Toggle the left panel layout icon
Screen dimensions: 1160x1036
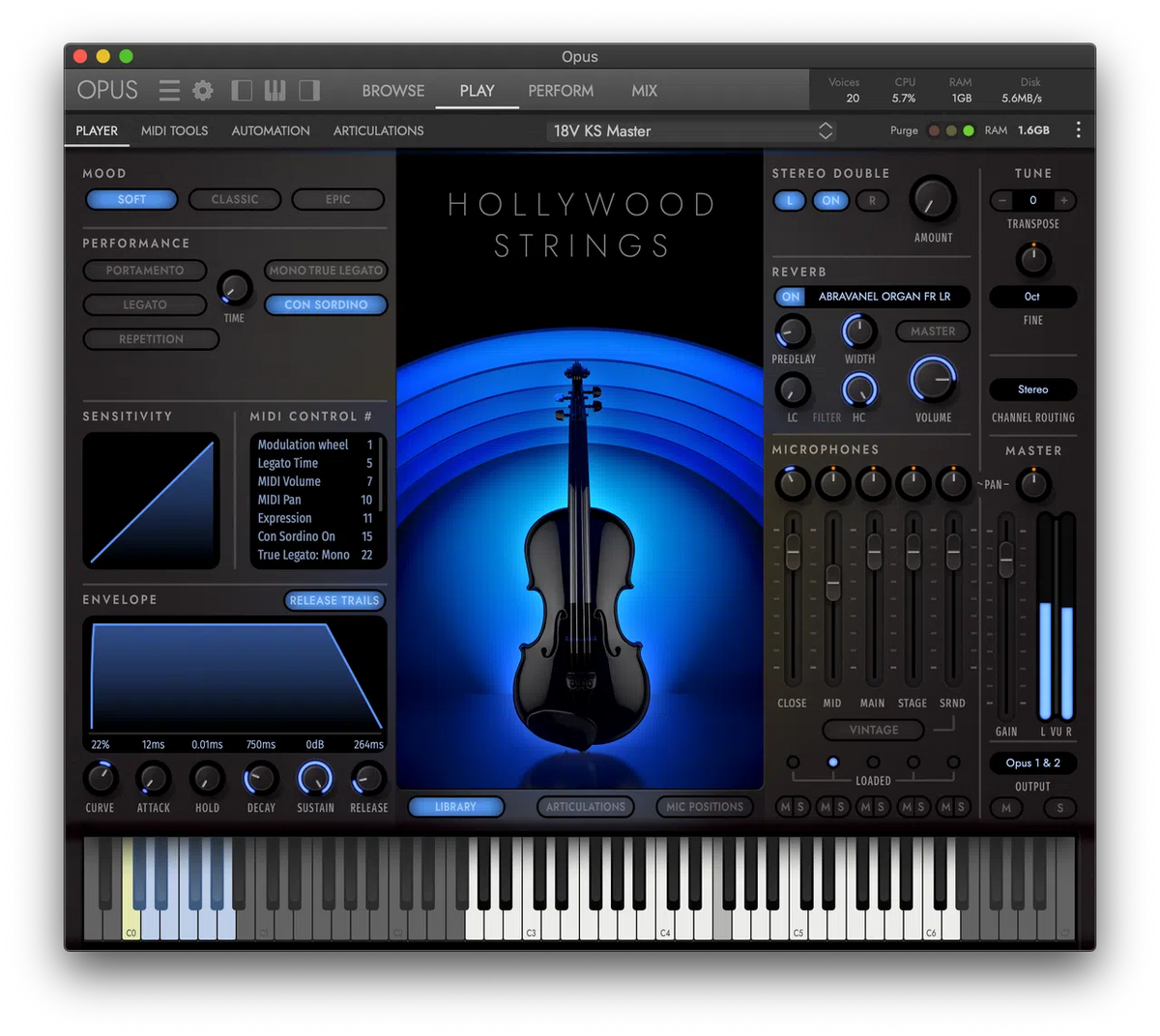[x=242, y=90]
